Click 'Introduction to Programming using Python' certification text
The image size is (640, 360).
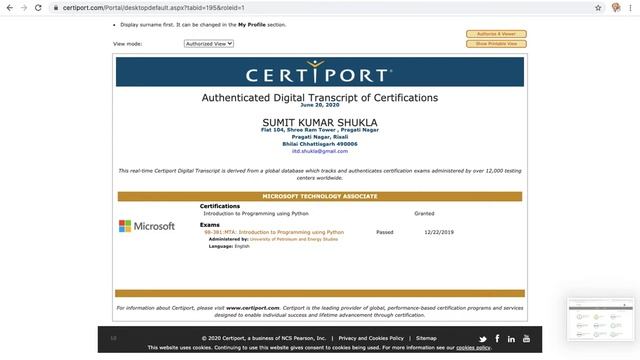[x=256, y=213]
